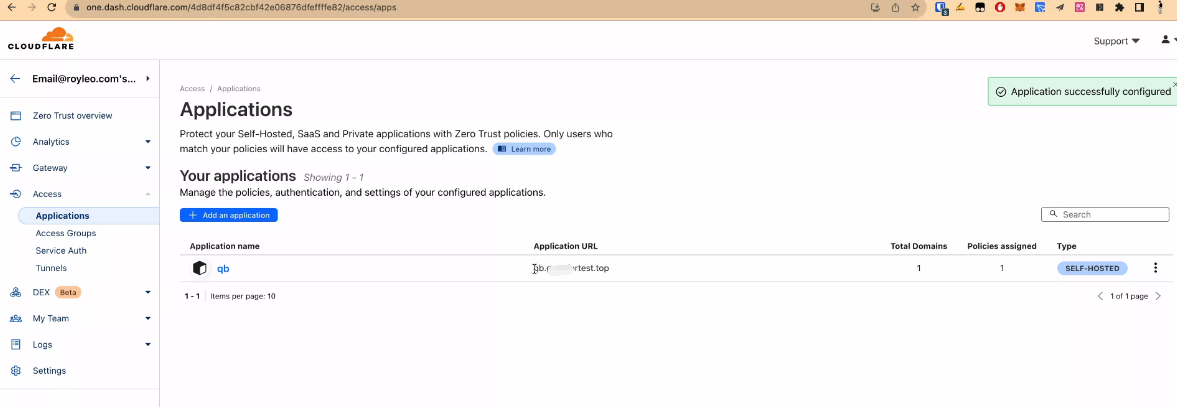Viewport: 1177px width, 407px height.
Task: Open the user account profile icon
Action: pyautogui.click(x=1165, y=40)
